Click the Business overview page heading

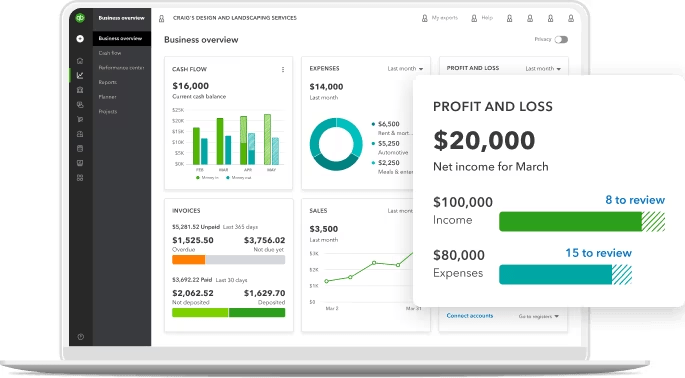(201, 40)
